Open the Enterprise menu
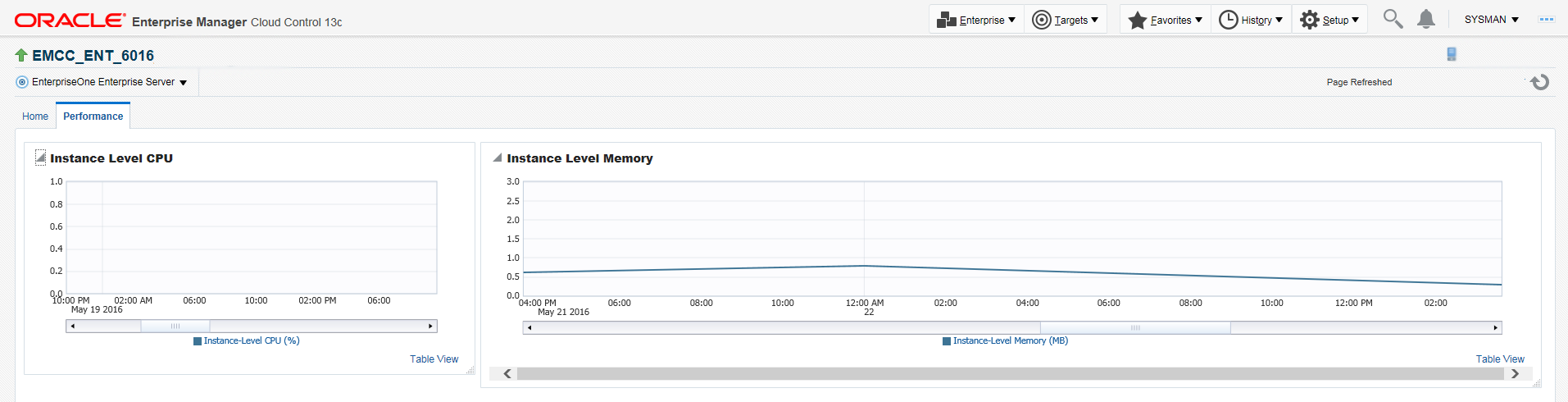 pos(976,20)
